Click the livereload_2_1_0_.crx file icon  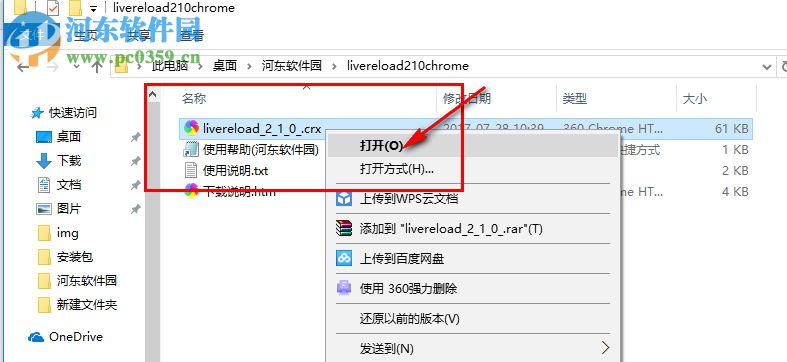191,128
